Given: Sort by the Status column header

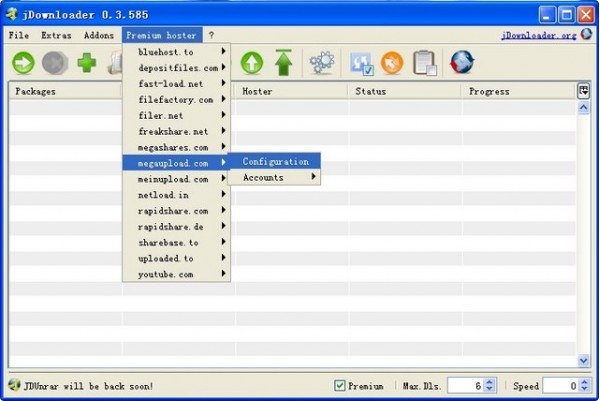Looking at the screenshot, I should tap(404, 91).
